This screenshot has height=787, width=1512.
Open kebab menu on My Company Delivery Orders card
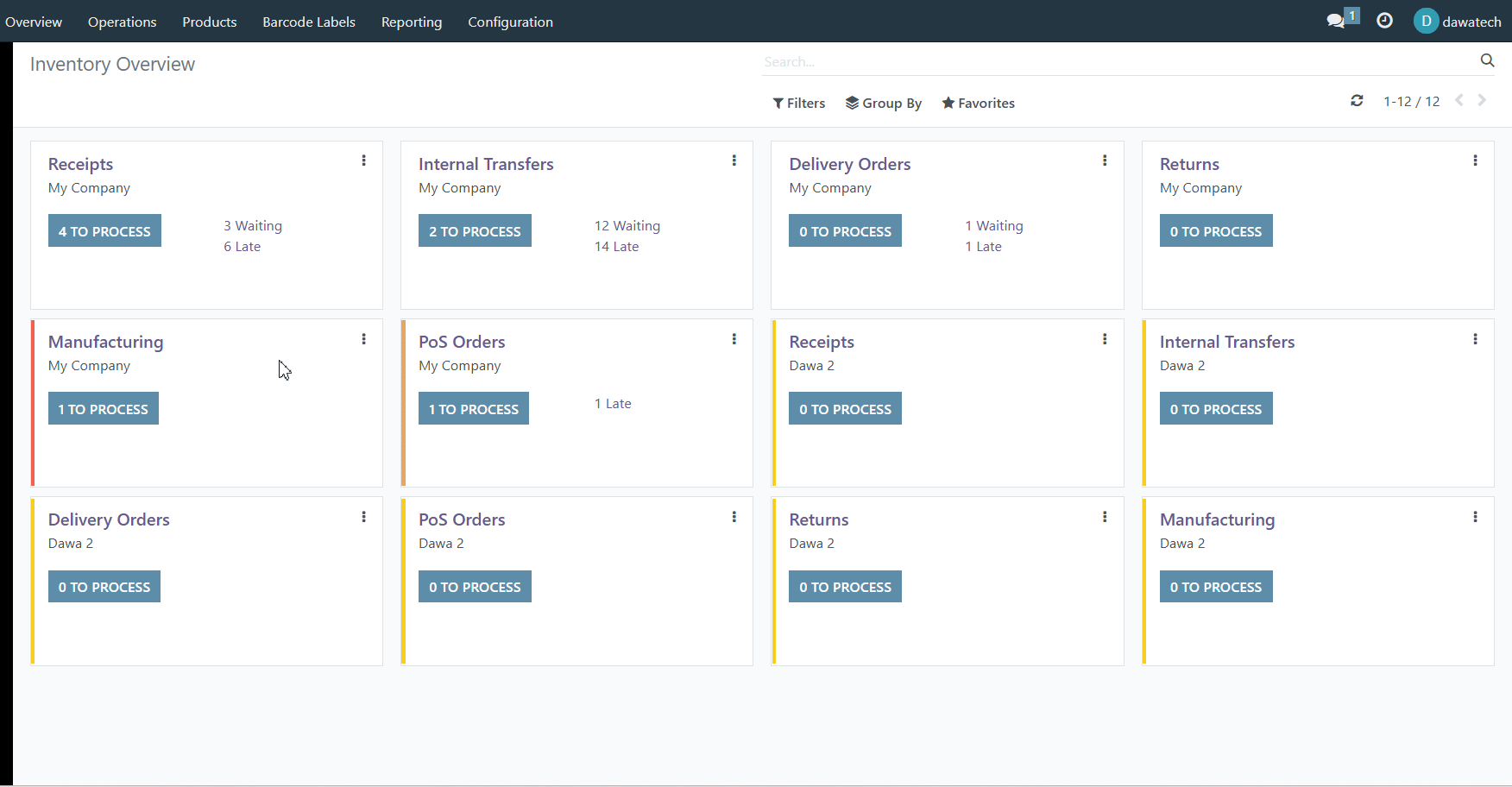[x=1105, y=161]
